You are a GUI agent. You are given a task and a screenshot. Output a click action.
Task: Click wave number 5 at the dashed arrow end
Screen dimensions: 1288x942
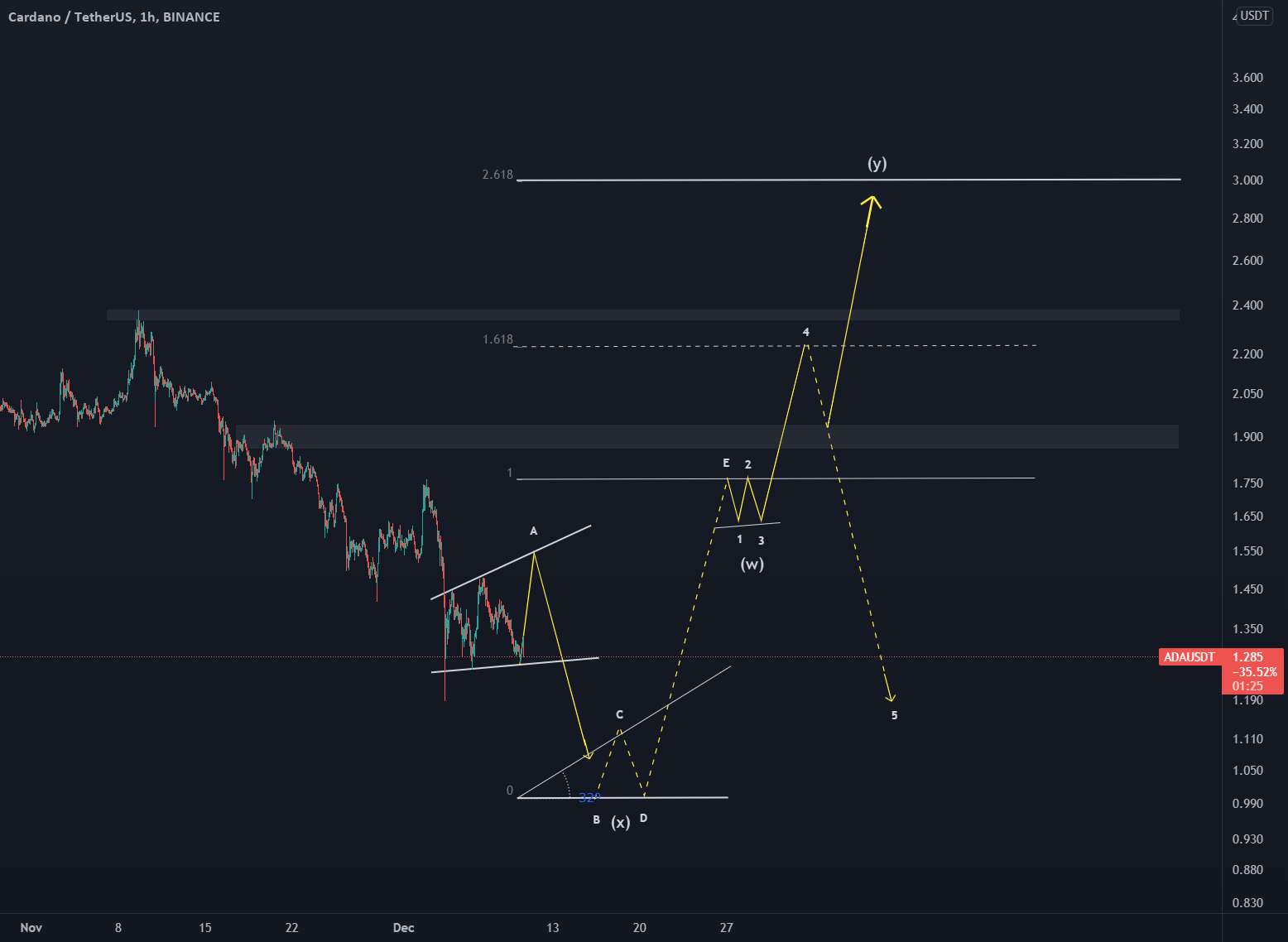(894, 715)
